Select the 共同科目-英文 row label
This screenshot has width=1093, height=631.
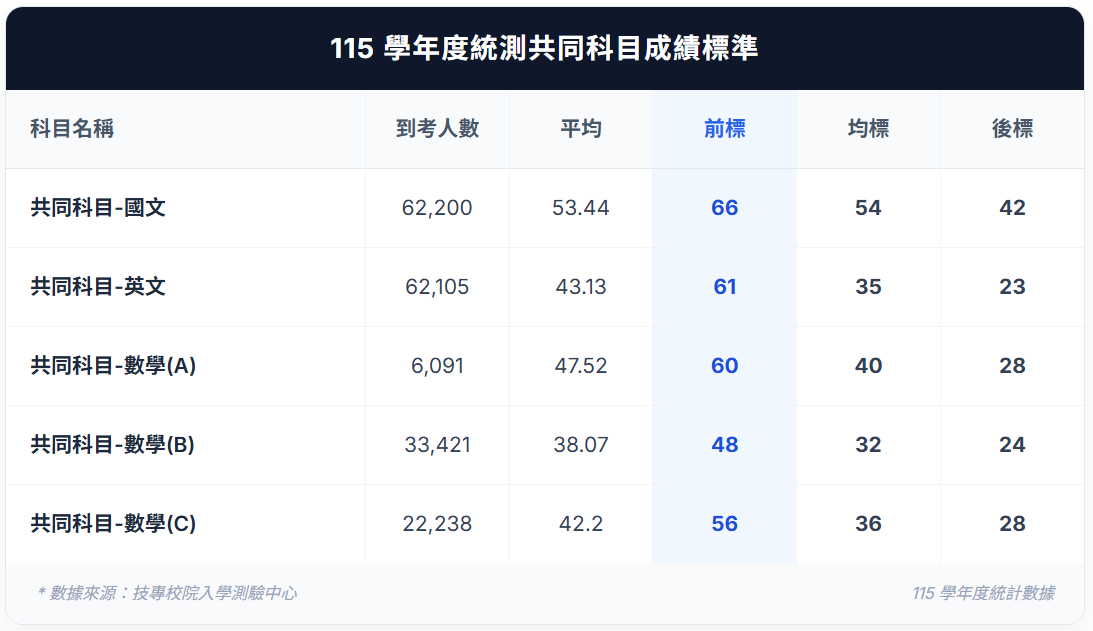[x=98, y=287]
